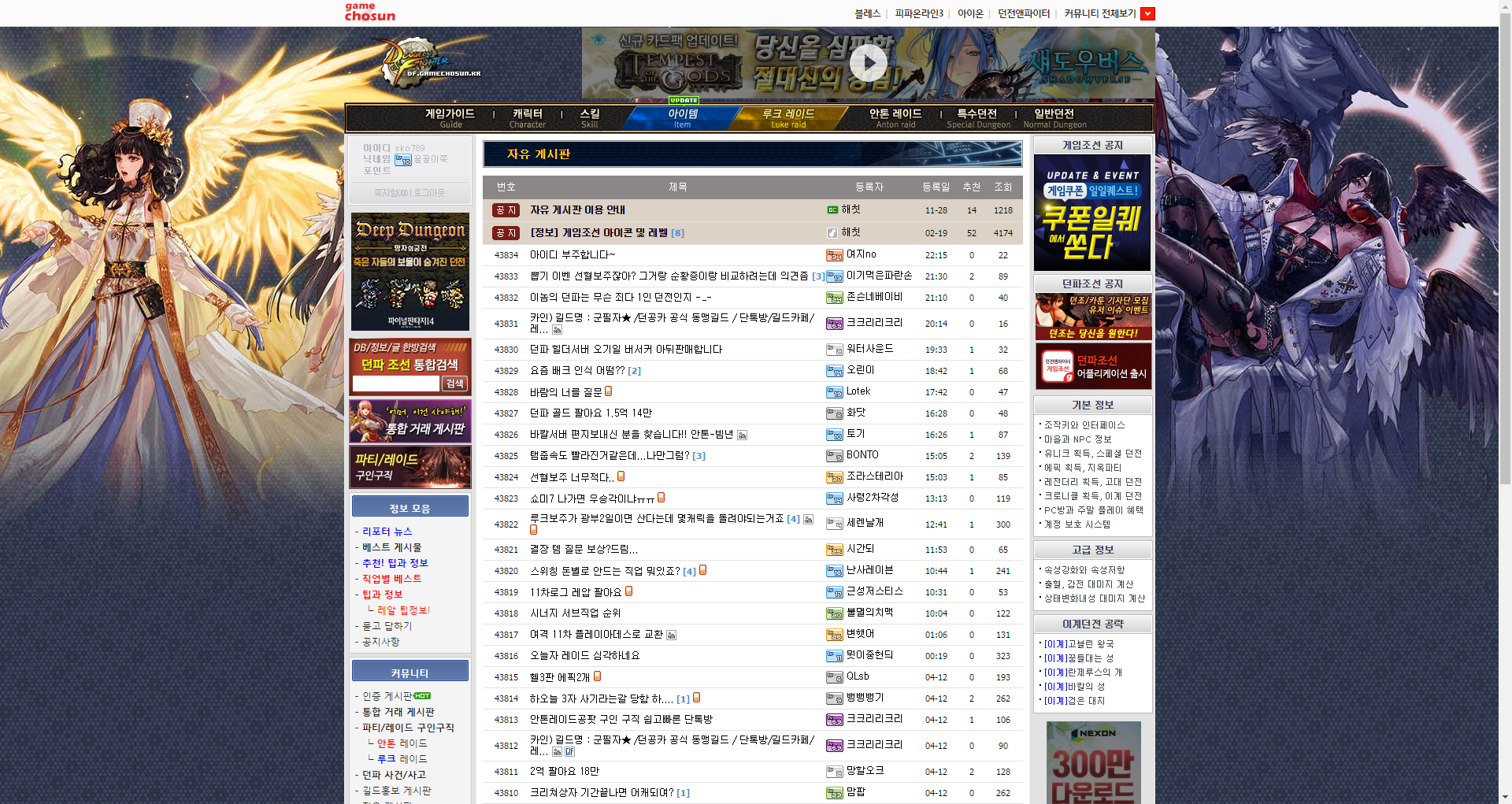This screenshot has width=1512, height=804.
Task: Click the level icon beside 화닷
Action: [x=834, y=413]
